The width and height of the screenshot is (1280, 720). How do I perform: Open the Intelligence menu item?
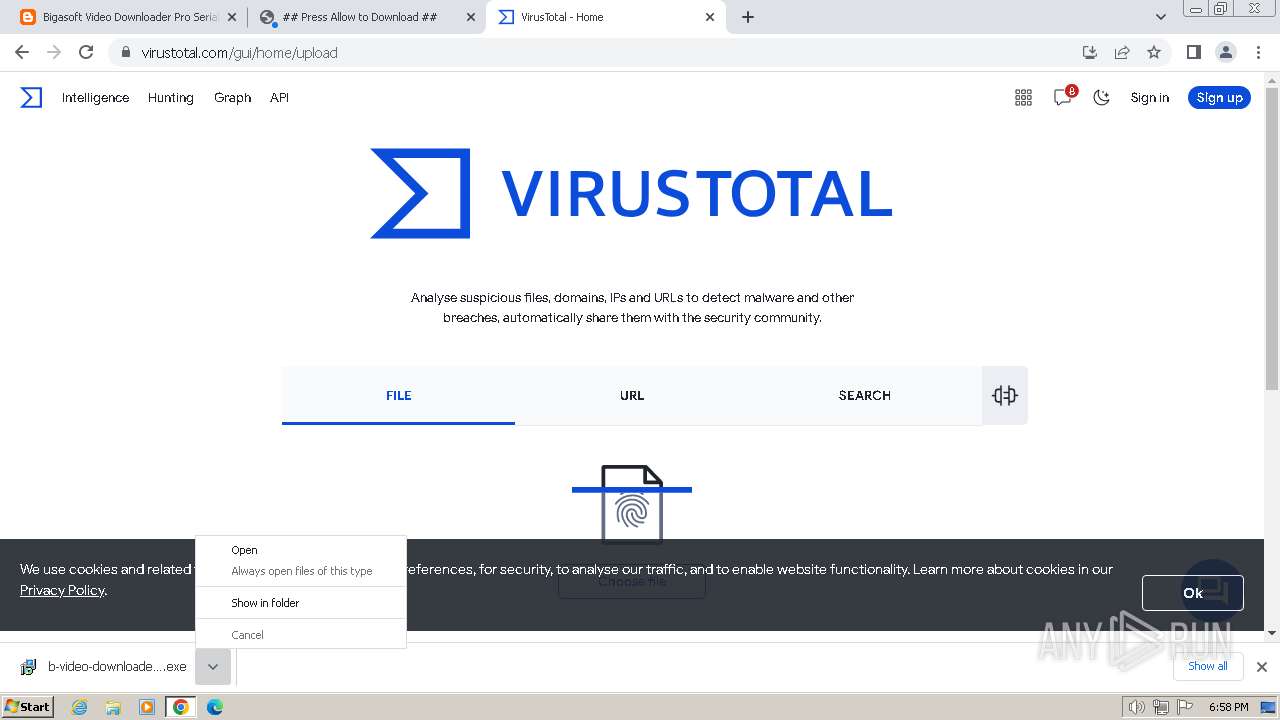[95, 97]
